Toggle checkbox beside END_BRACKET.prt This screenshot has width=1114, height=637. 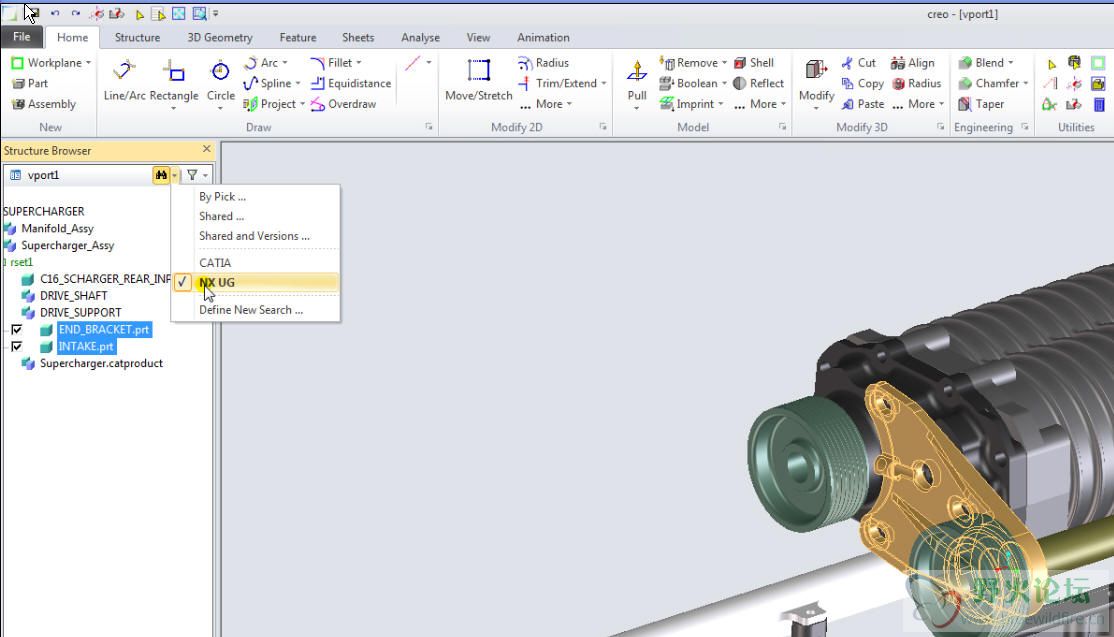16,330
